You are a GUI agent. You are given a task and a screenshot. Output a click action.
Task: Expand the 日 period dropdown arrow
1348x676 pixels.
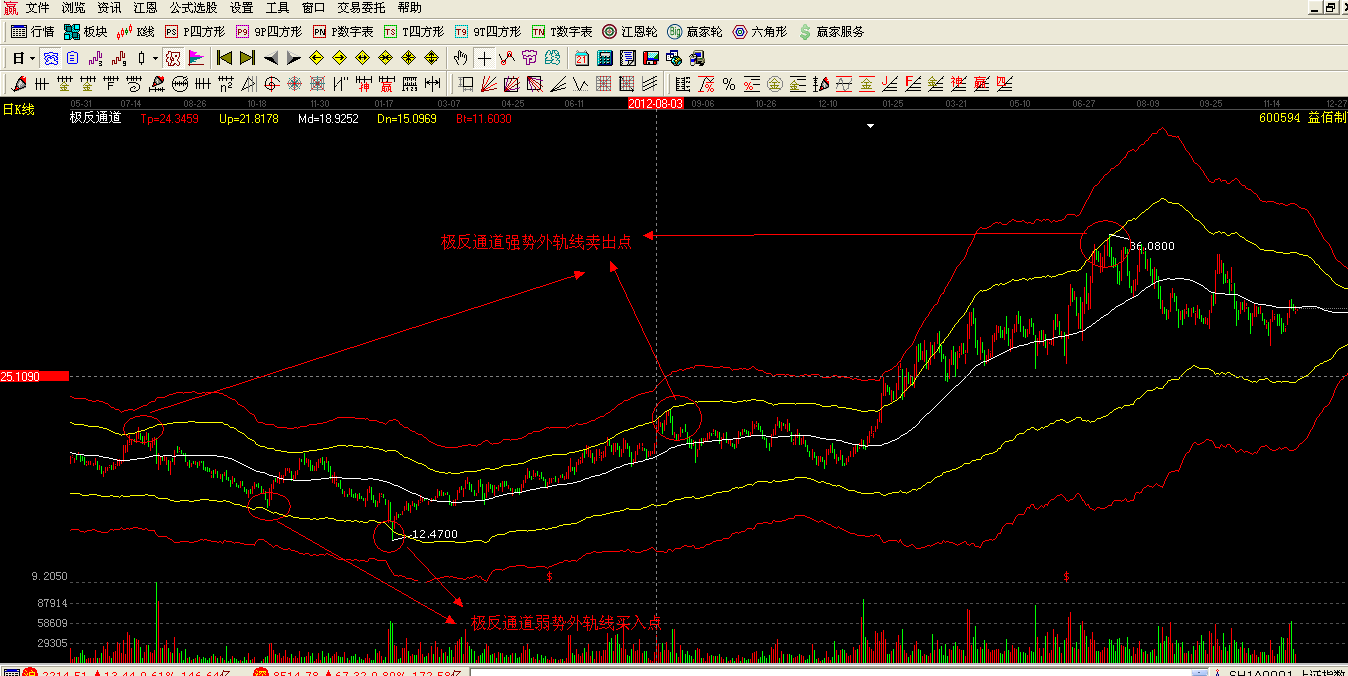(32, 58)
